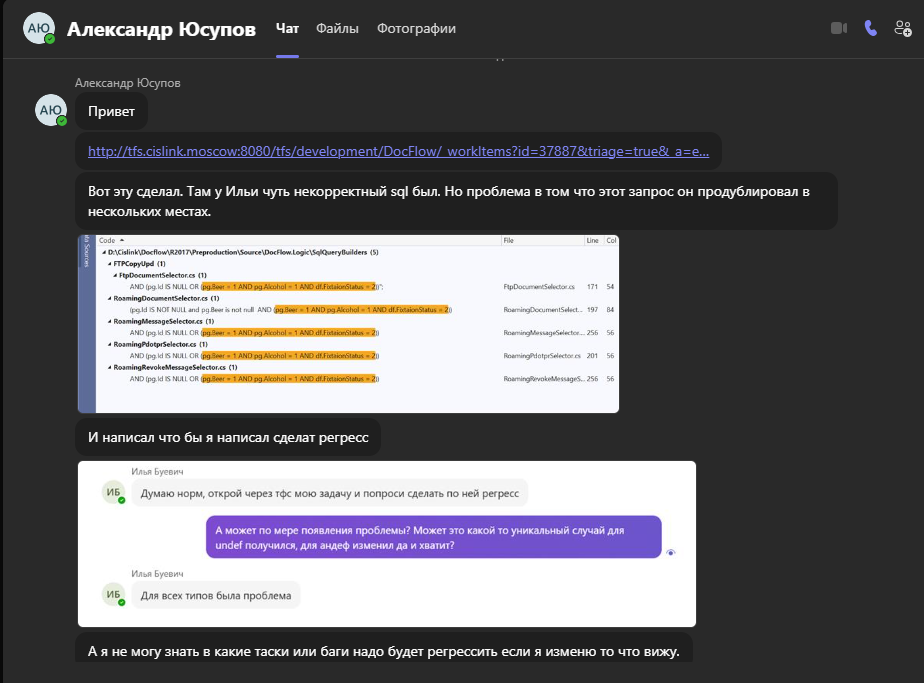Open the Илья Буевич conversation screenshot

tap(386, 544)
